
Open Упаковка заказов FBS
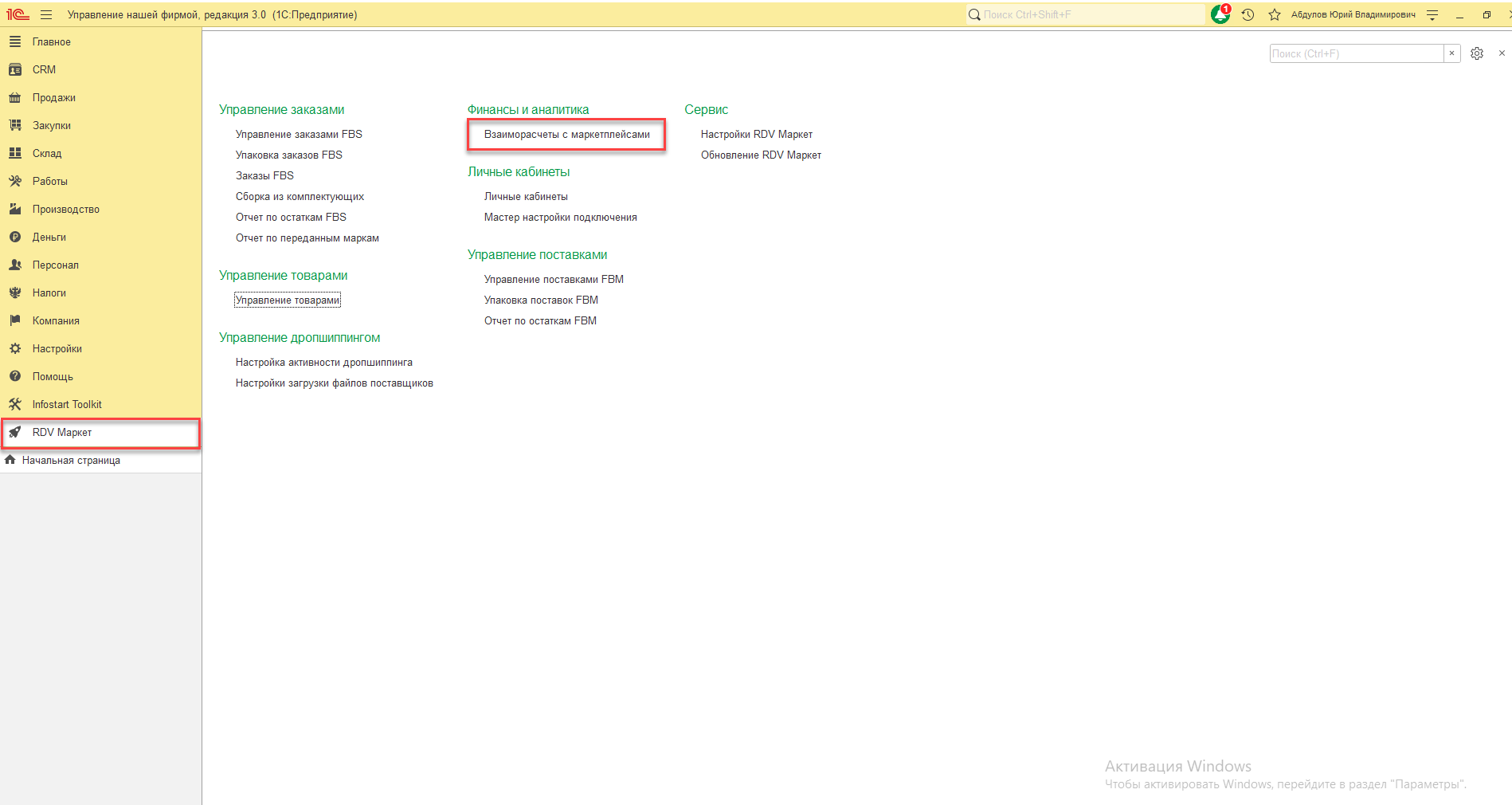289,155
